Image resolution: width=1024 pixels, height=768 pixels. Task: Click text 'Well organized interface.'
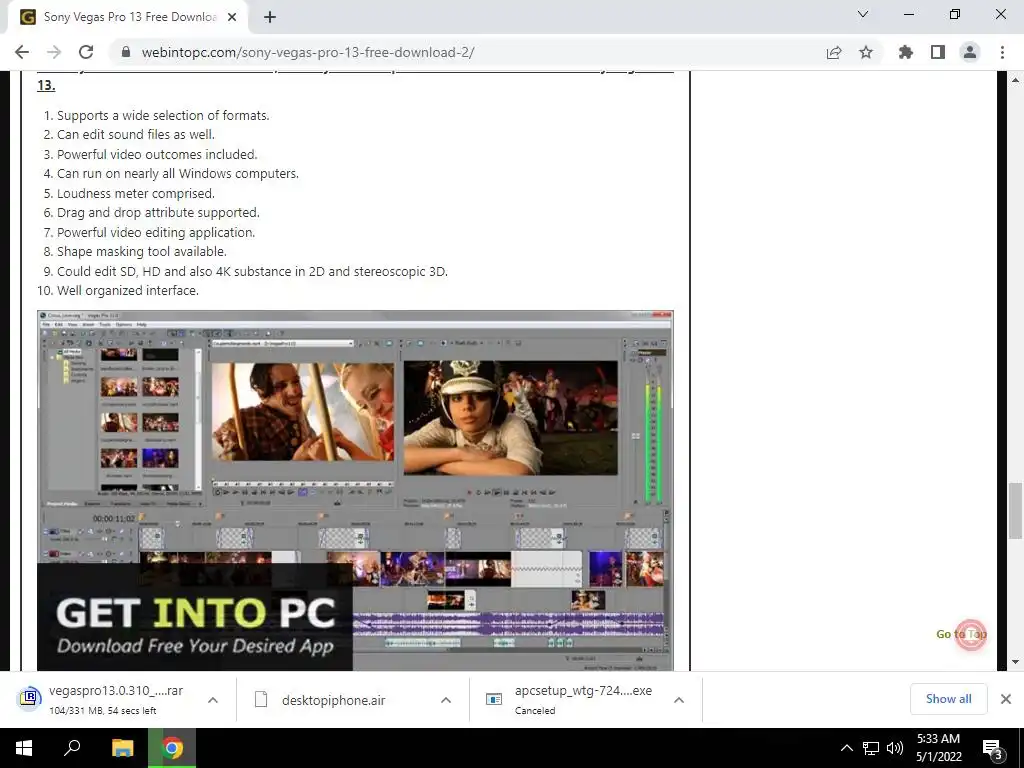(x=128, y=291)
